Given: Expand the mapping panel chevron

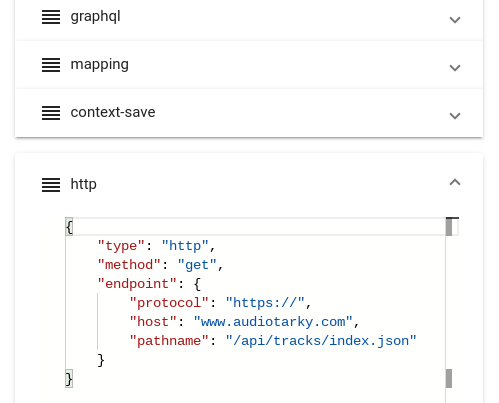Looking at the screenshot, I should [x=455, y=68].
